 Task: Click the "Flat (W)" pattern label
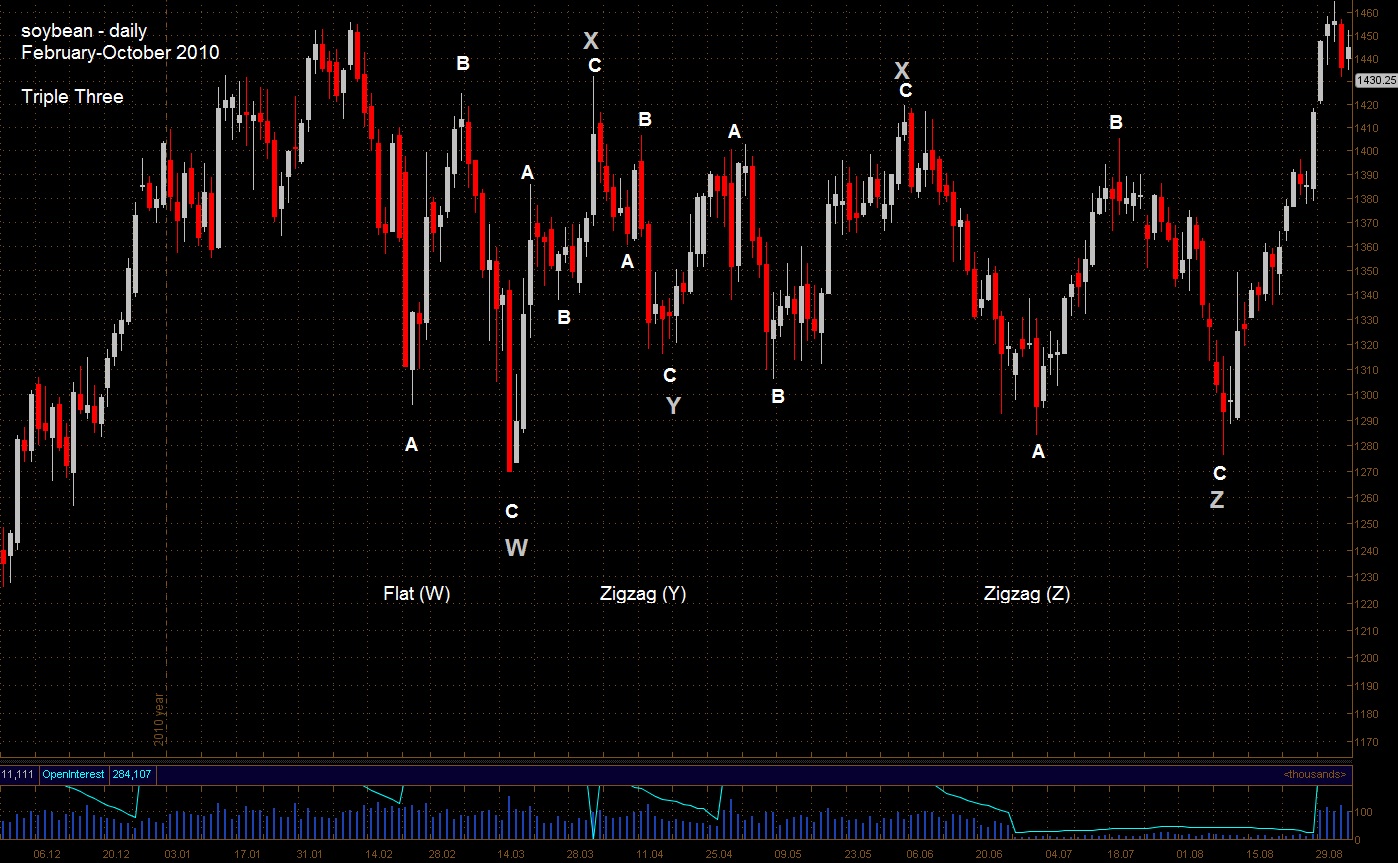tap(418, 593)
